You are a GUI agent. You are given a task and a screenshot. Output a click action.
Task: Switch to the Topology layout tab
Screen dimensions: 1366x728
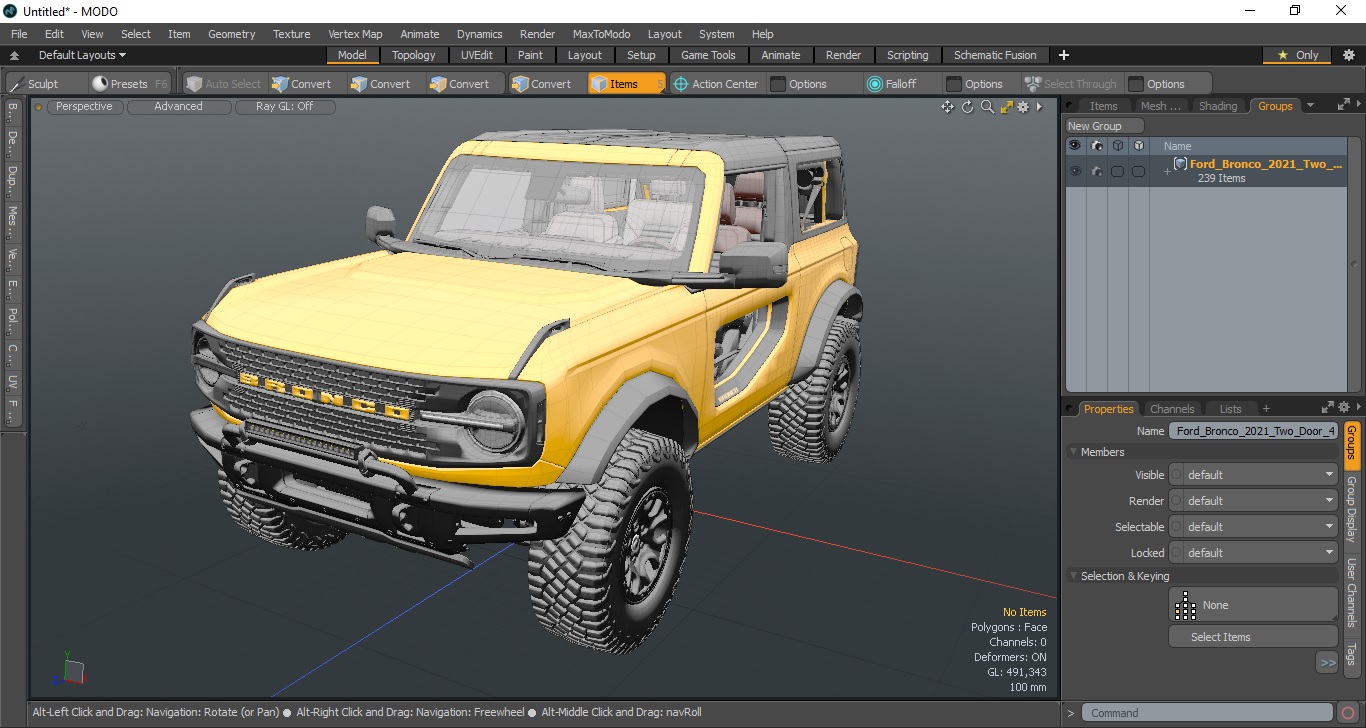(413, 55)
